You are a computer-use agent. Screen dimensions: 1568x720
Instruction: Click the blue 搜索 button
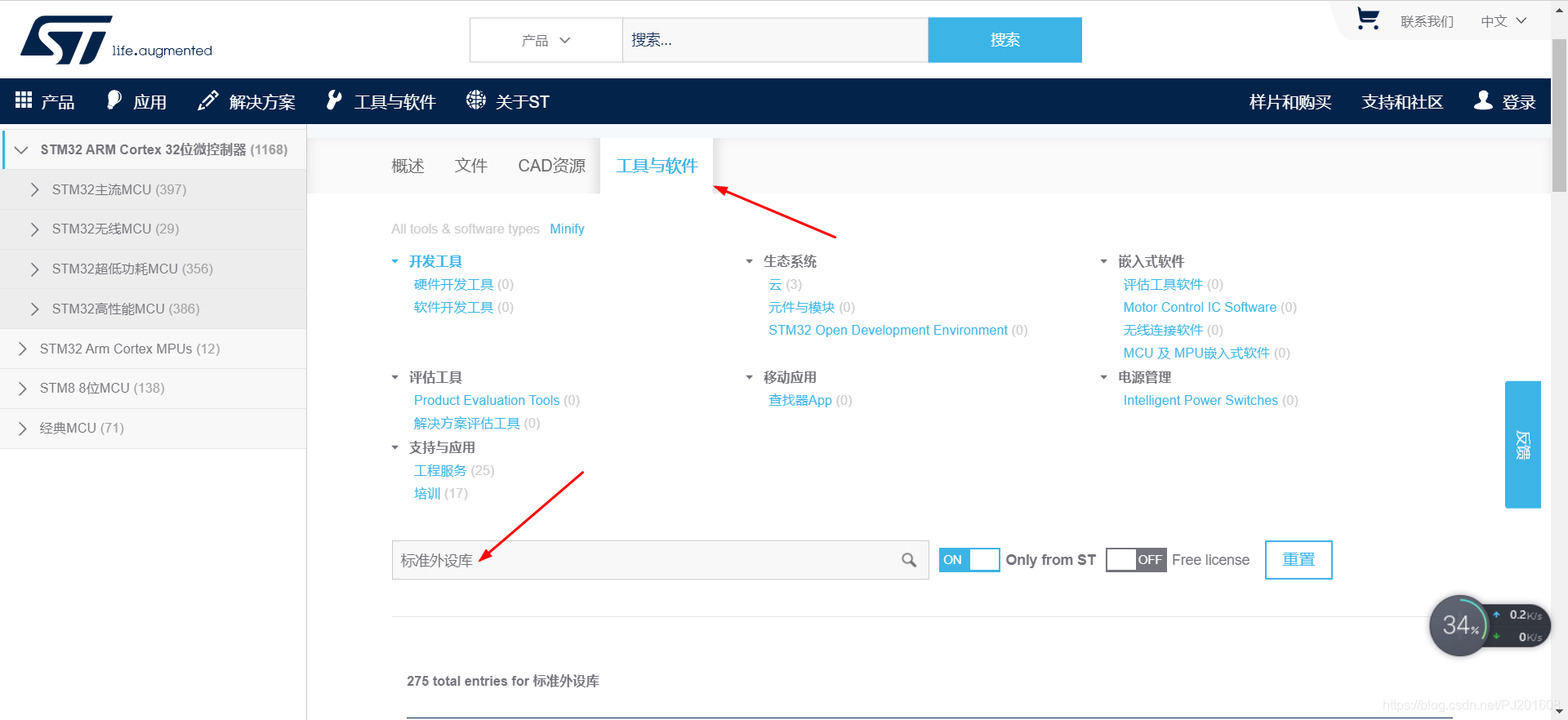(x=1005, y=40)
